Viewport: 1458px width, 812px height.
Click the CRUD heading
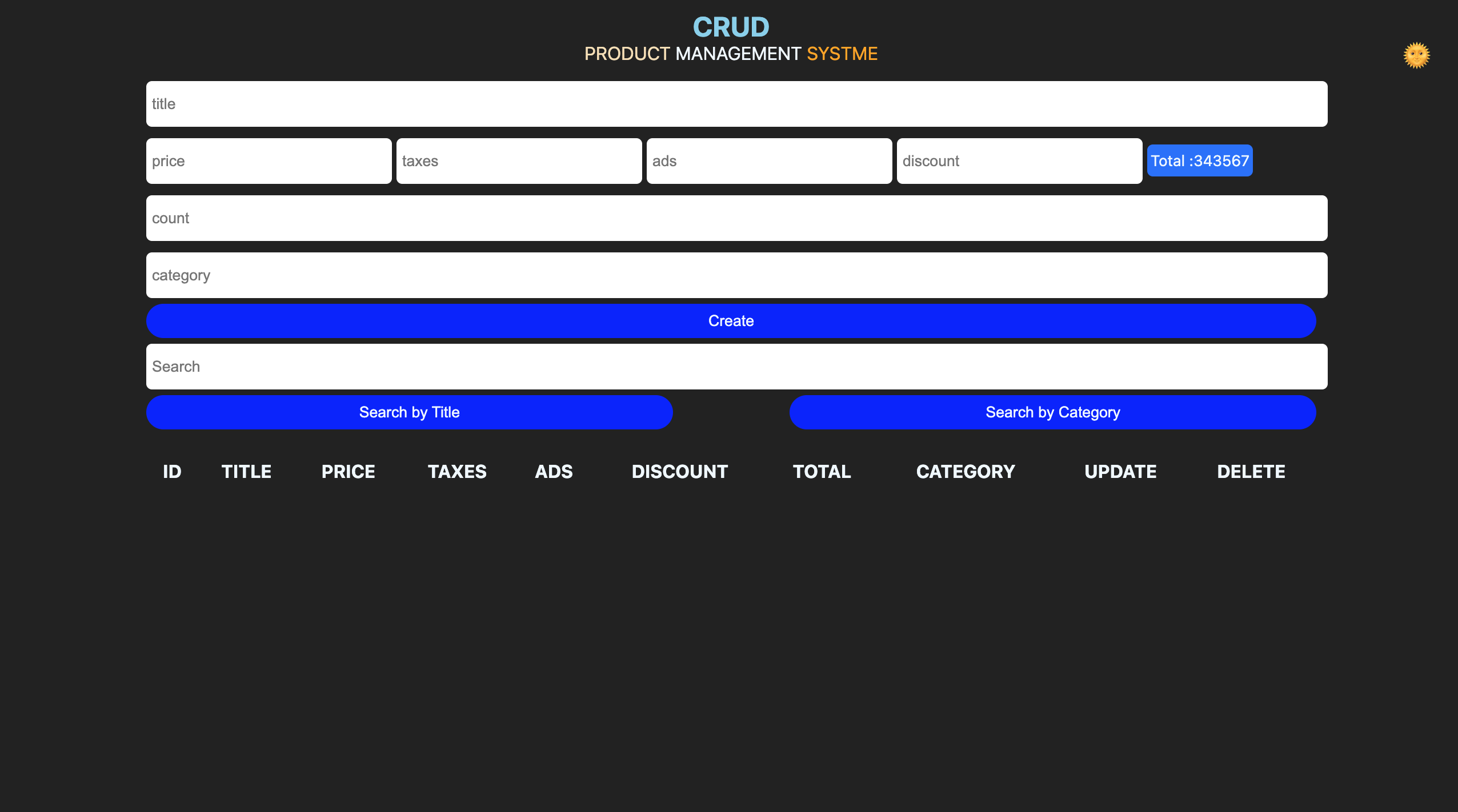point(731,27)
